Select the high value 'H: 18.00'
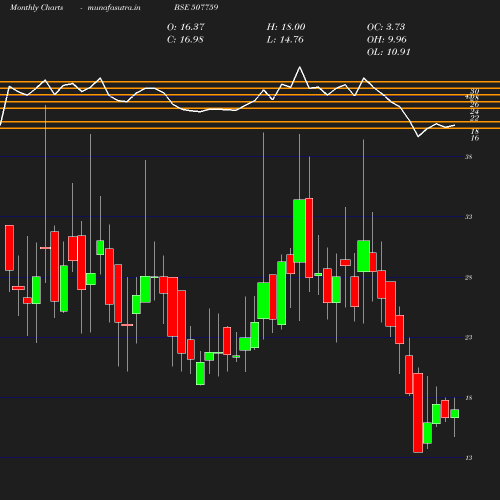Image resolution: width=500 pixels, height=500 pixels. pos(286,27)
